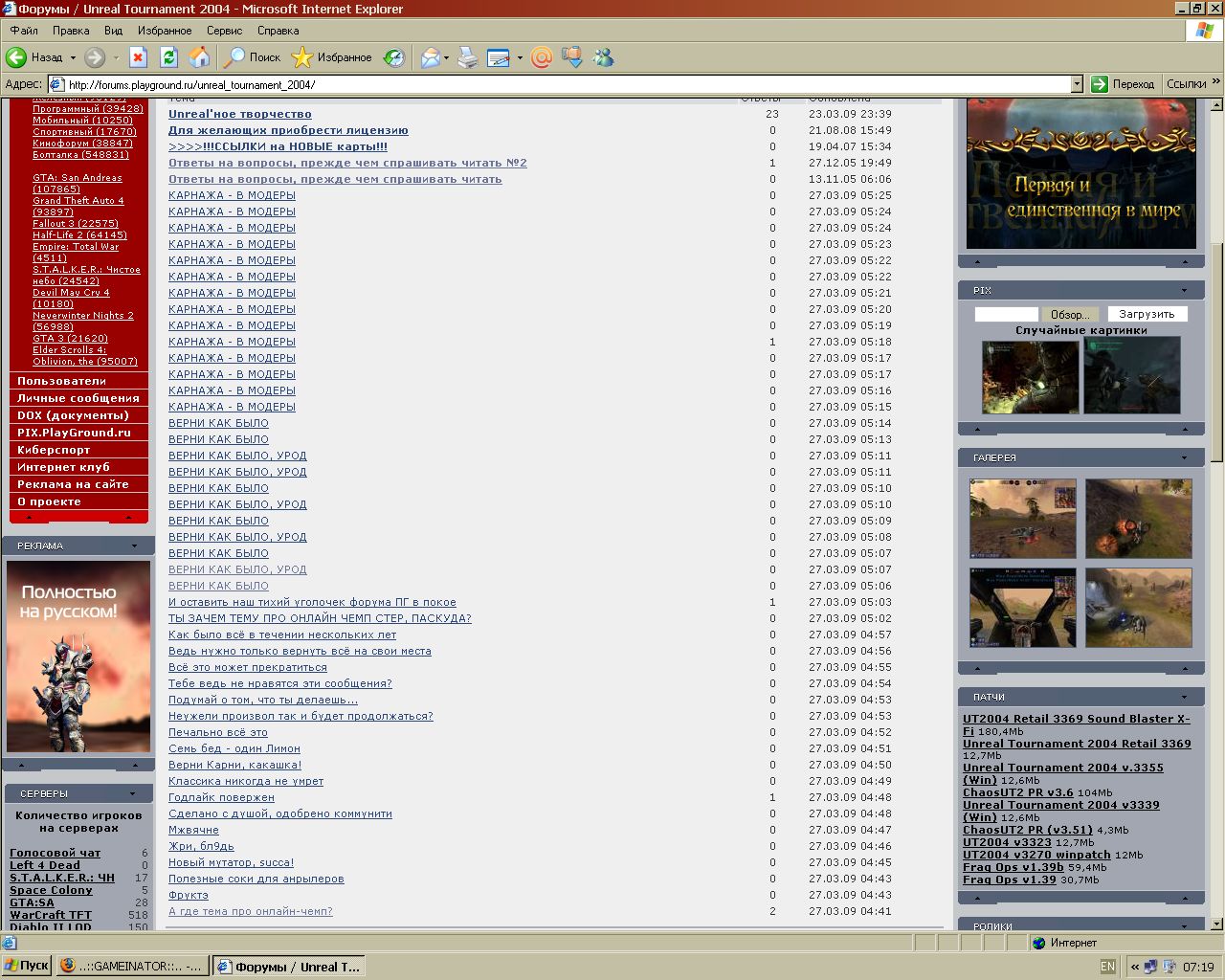Image resolution: width=1225 pixels, height=980 pixels.
Task: Stop page loading with the red X icon
Action: 138,57
